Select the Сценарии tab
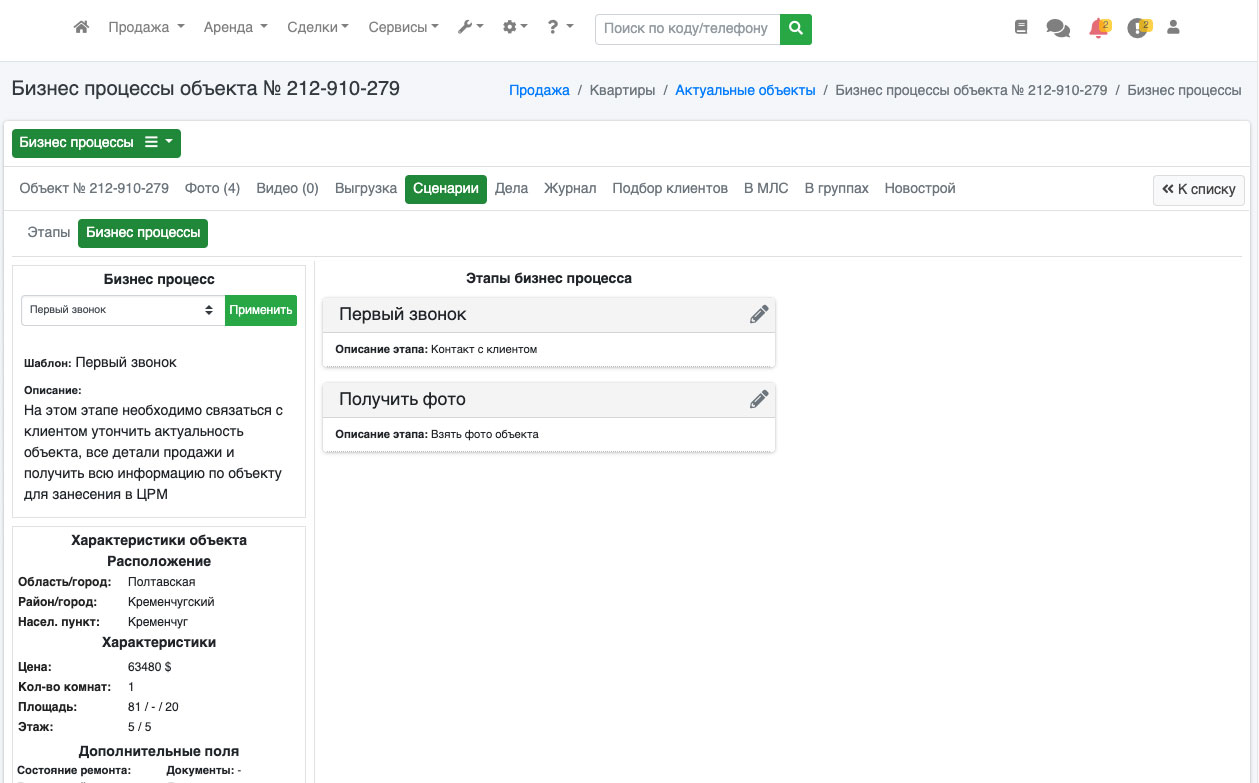Viewport: 1259px width, 783px height. (445, 189)
